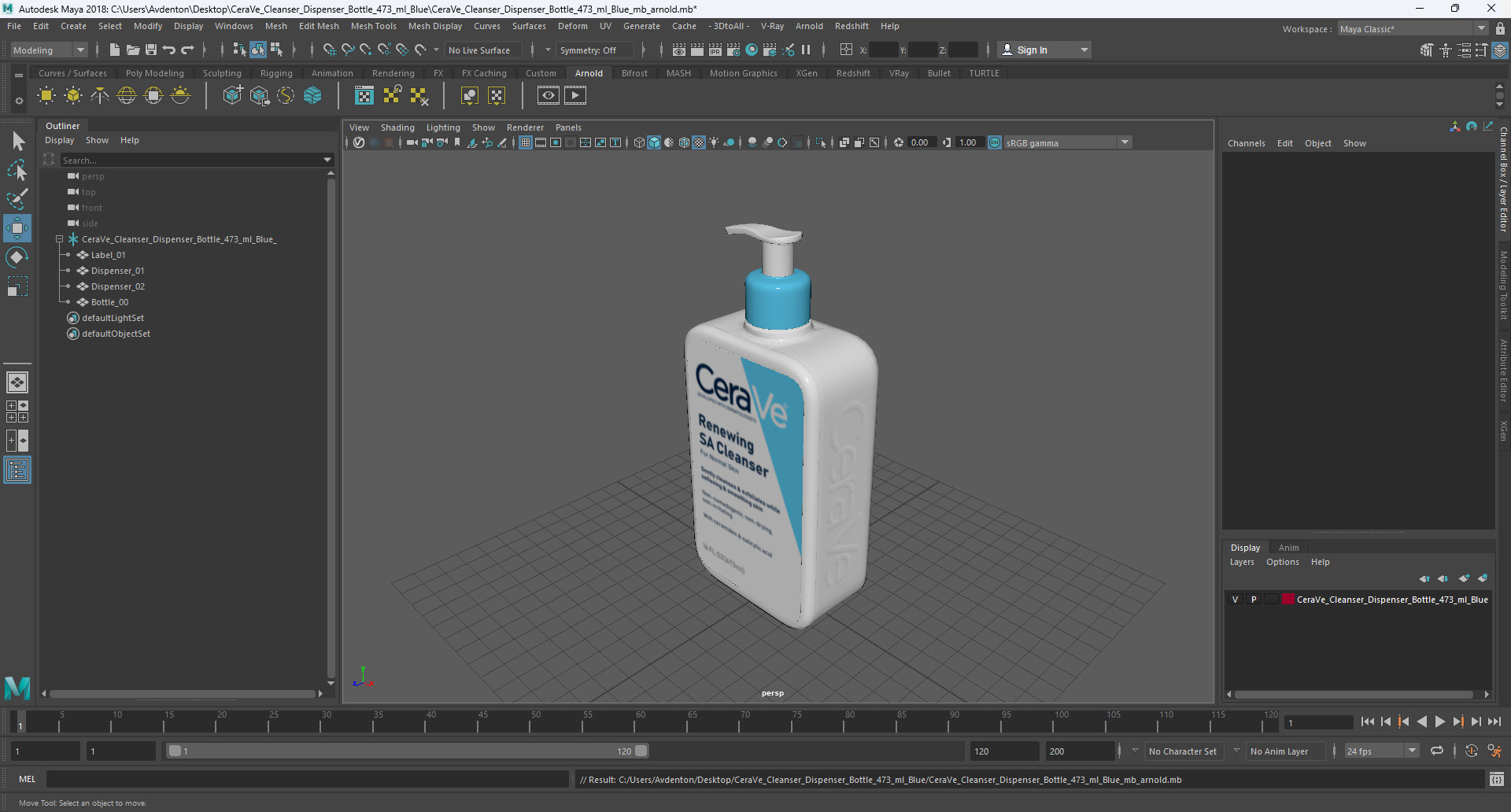Toggle smooth shade all cube icon
This screenshot has height=812, width=1511.
[654, 142]
